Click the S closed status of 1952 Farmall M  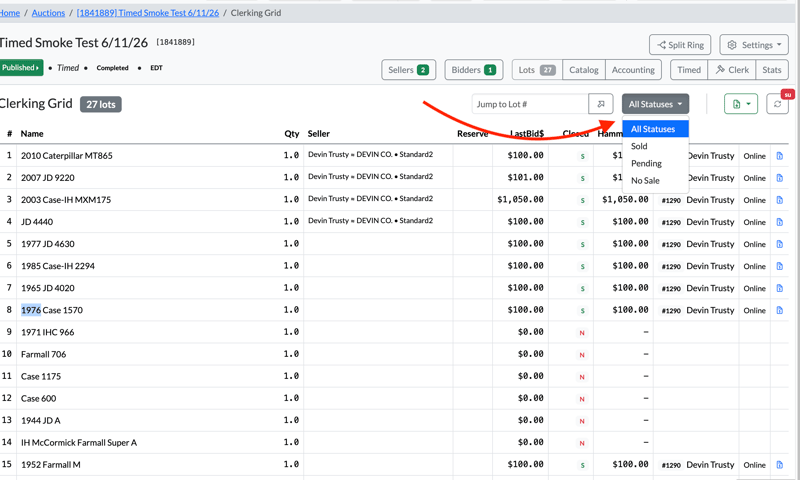coord(582,465)
